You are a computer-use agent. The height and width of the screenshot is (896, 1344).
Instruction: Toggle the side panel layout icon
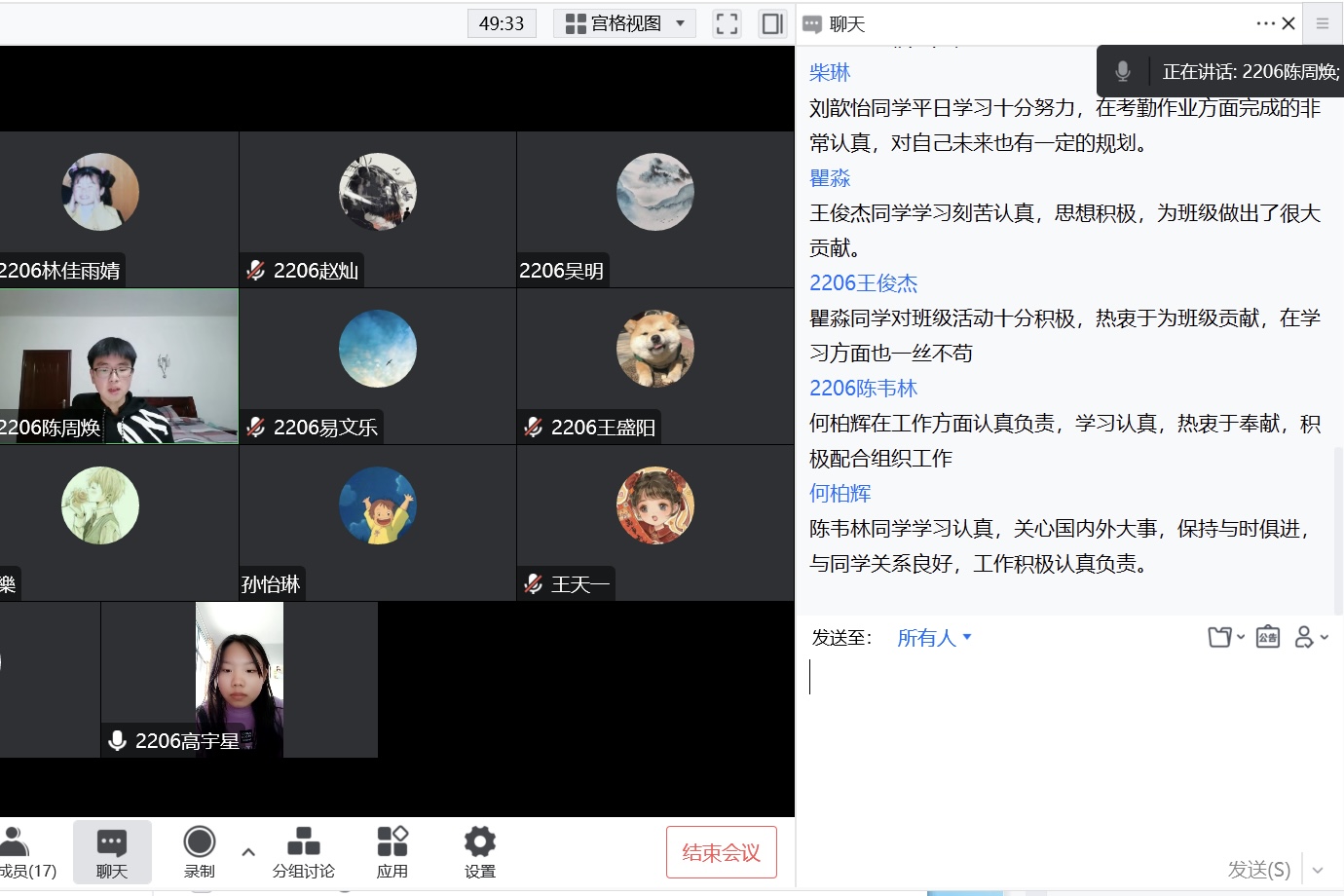(x=772, y=23)
